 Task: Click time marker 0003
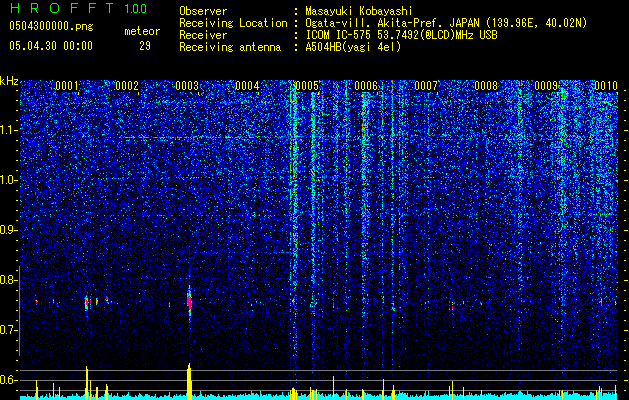(187, 85)
